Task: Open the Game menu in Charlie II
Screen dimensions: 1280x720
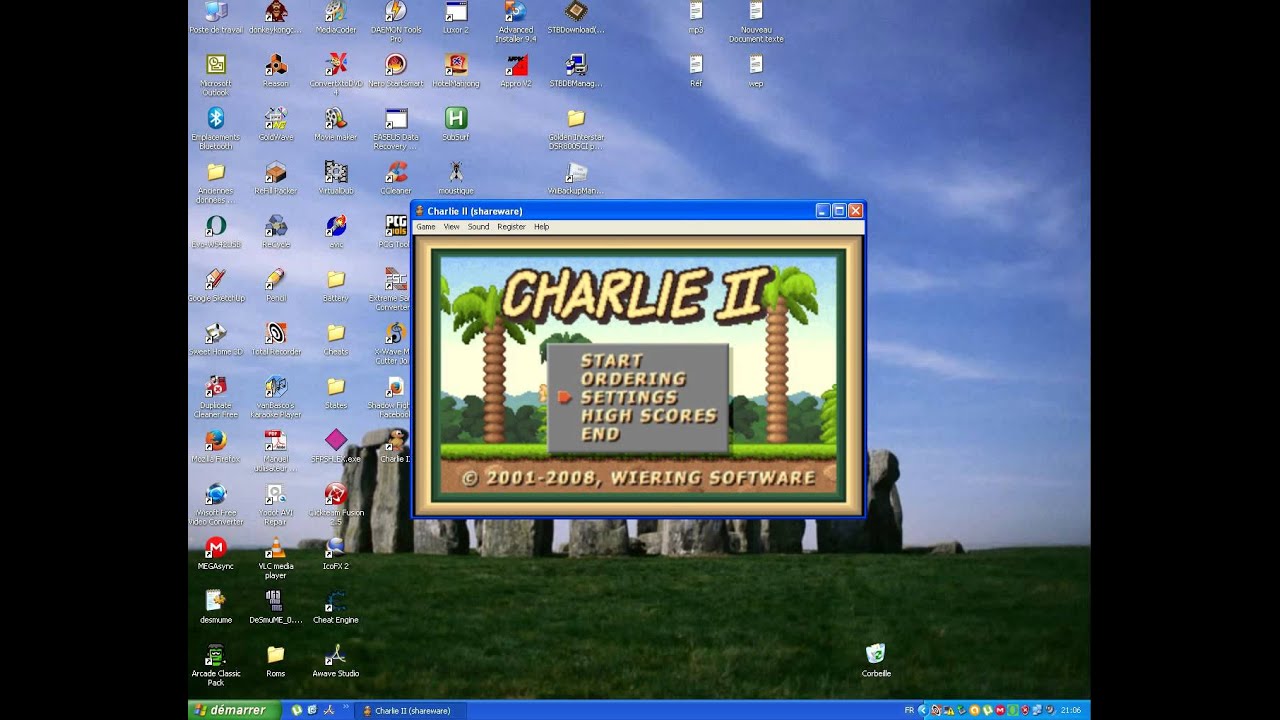Action: pyautogui.click(x=426, y=227)
